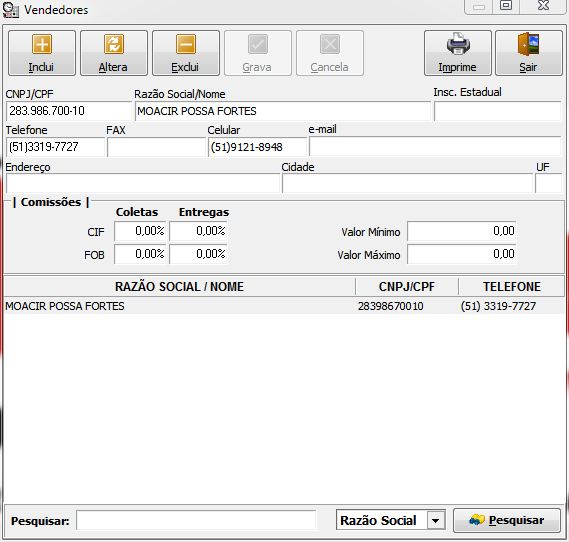Print with the Imprime printer button
Image resolution: width=569 pixels, height=542 pixels.
[458, 53]
